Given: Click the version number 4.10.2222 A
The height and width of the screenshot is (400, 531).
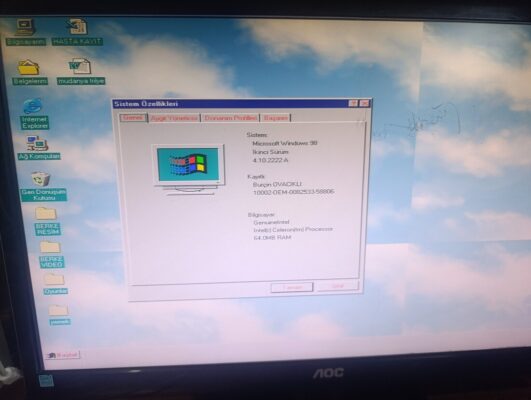Looking at the screenshot, I should pyautogui.click(x=270, y=160).
